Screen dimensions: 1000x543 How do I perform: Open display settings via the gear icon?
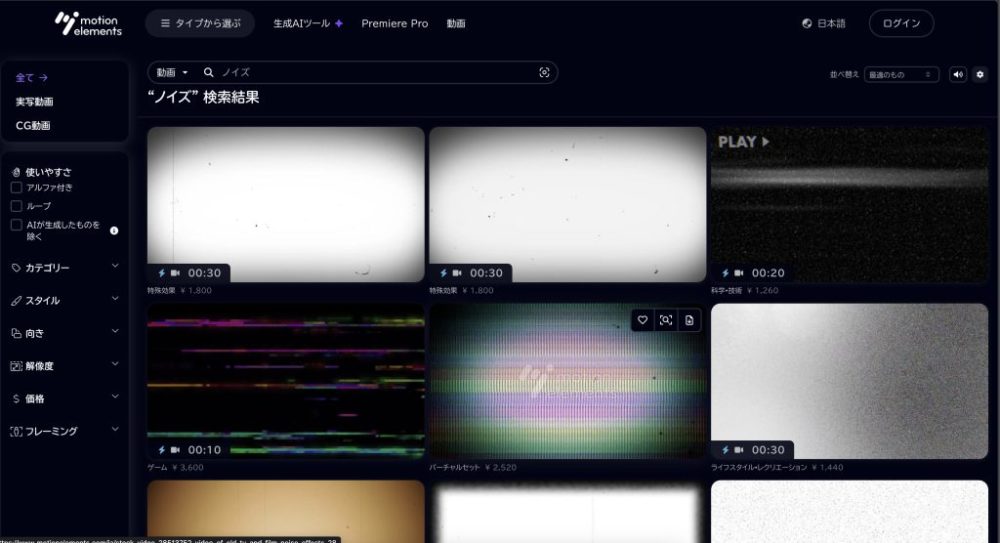coord(979,74)
